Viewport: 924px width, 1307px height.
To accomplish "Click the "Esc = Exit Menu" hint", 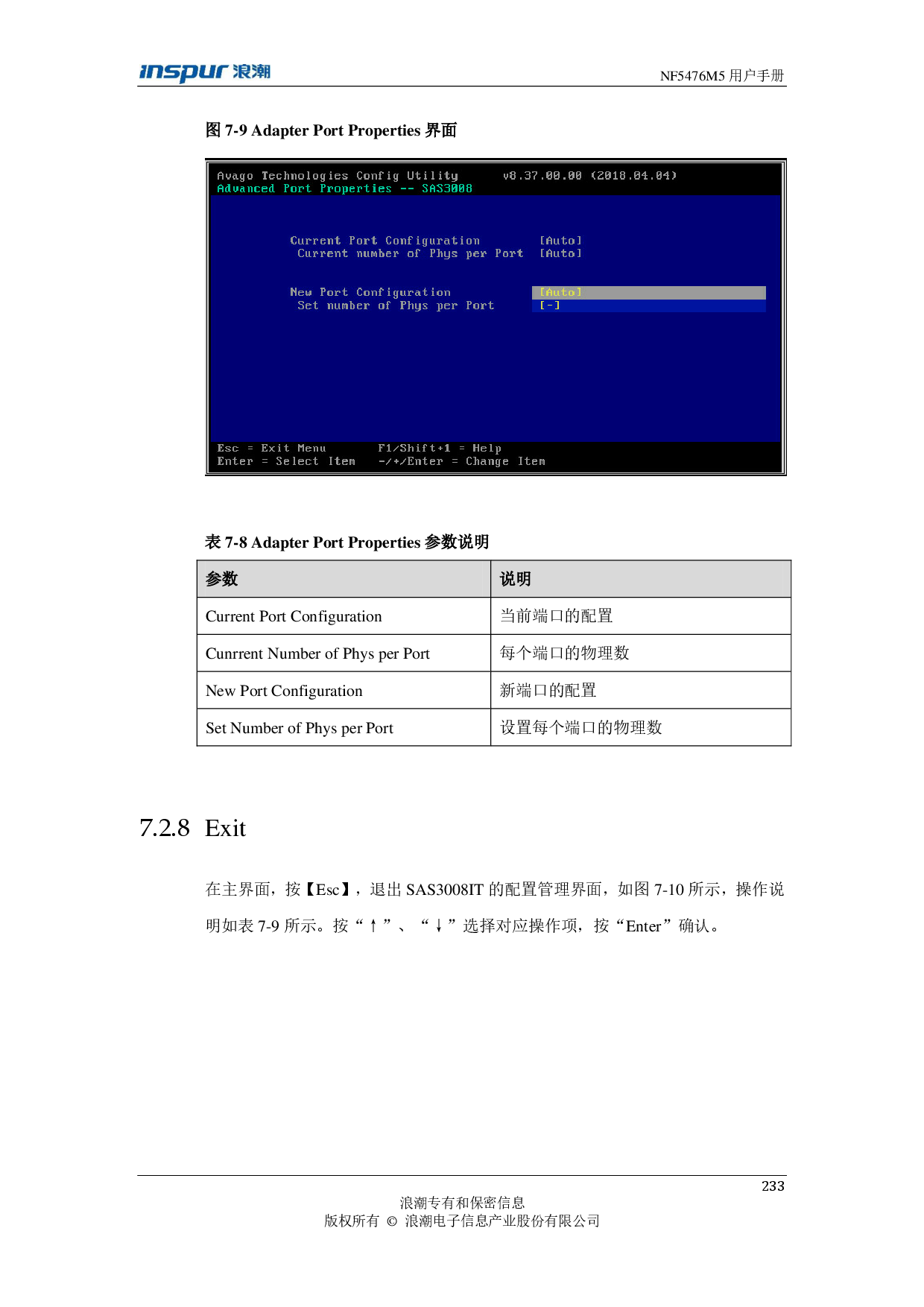I will coord(271,449).
